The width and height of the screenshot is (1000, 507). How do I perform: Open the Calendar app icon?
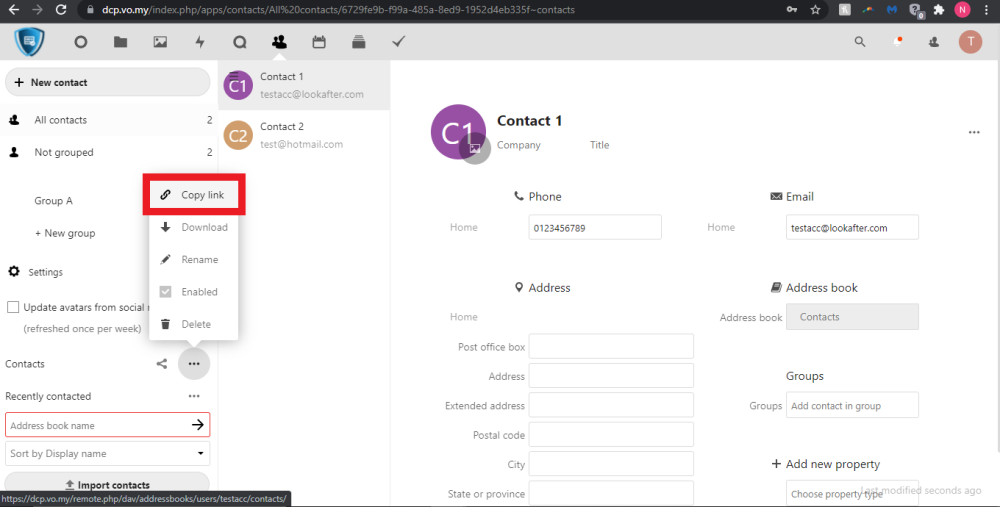[319, 42]
